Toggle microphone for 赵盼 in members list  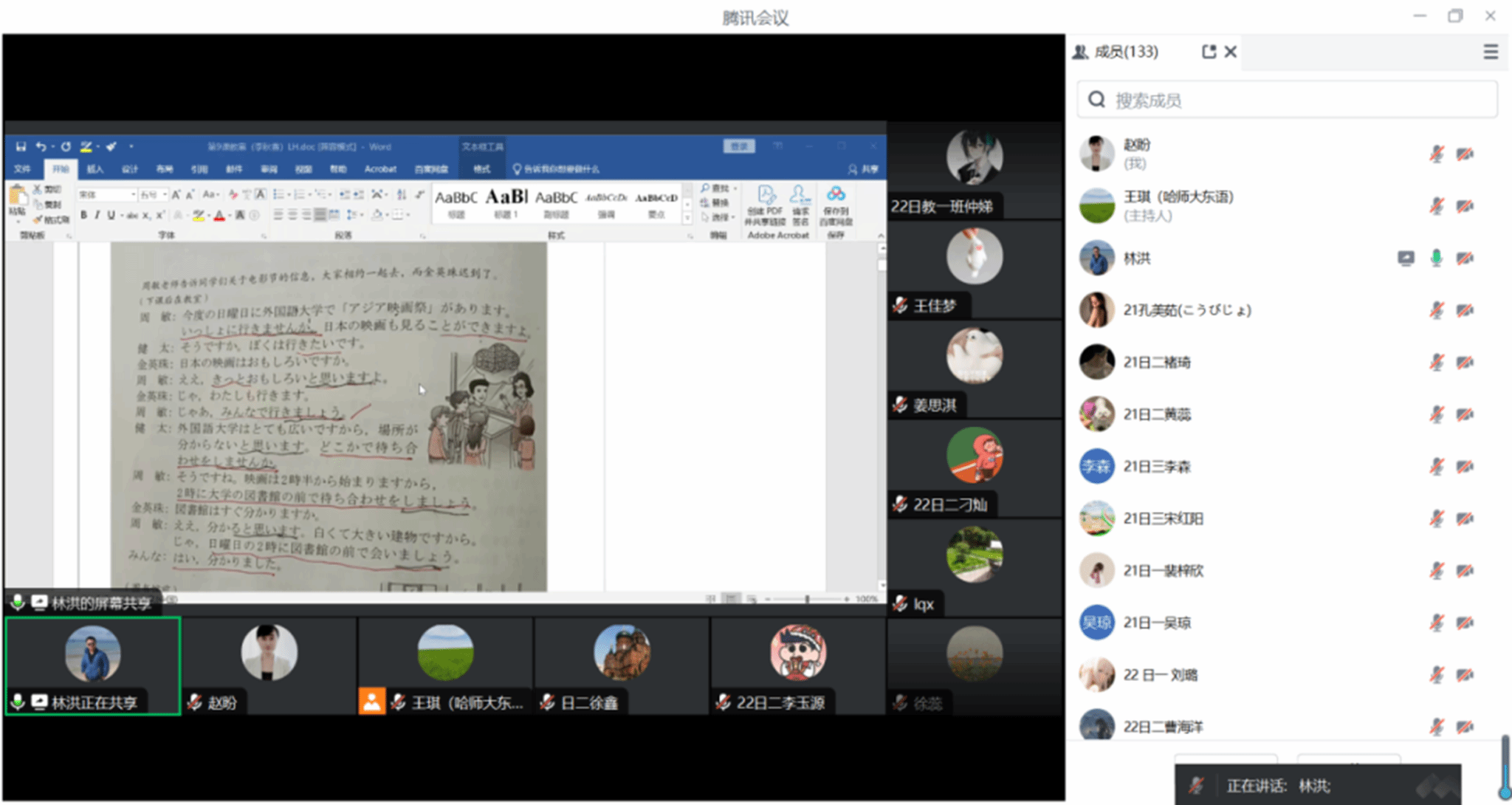tap(1436, 154)
